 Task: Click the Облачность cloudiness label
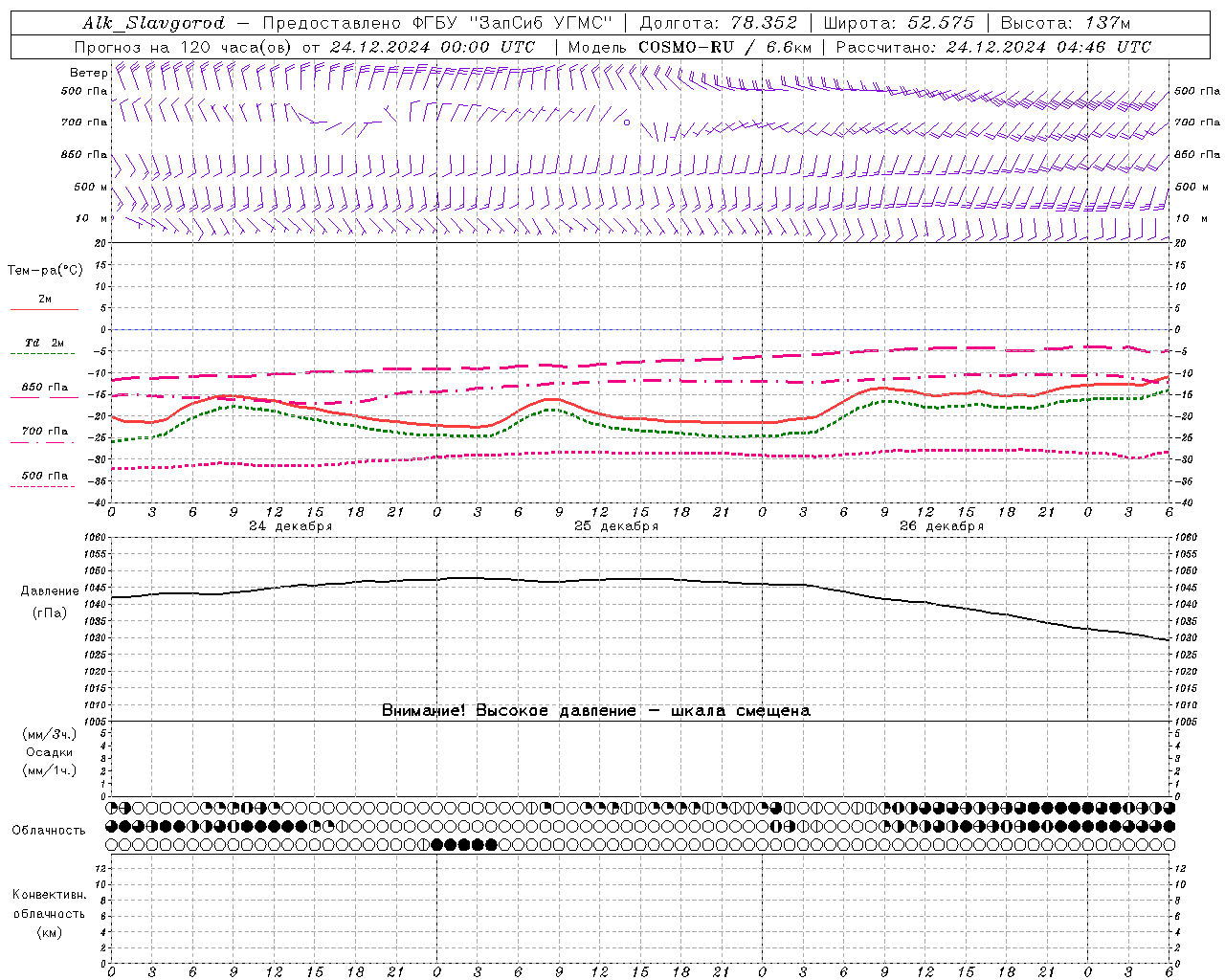(49, 831)
